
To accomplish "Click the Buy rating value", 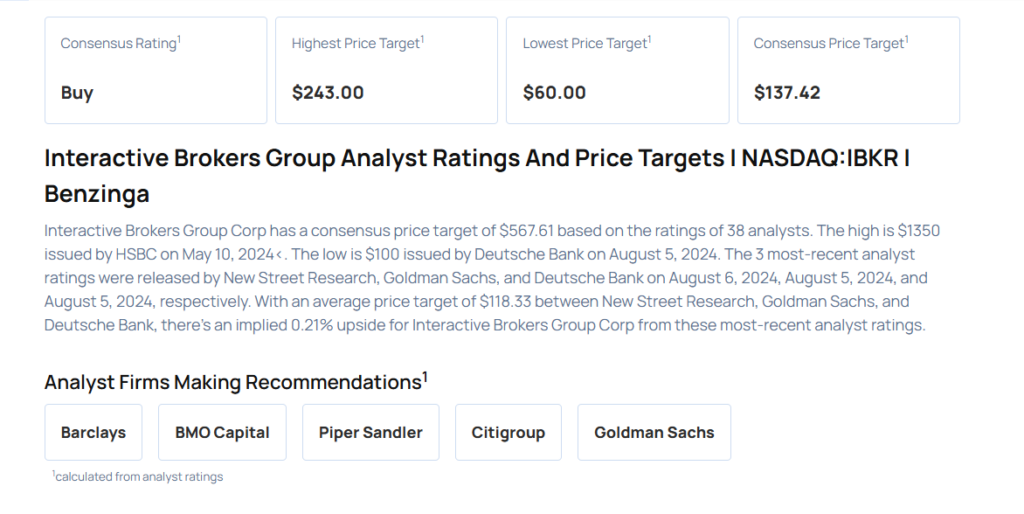I will [x=77, y=93].
